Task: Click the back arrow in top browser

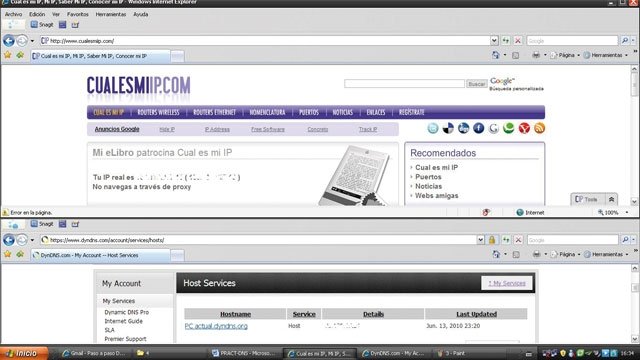Action: pyautogui.click(x=9, y=41)
